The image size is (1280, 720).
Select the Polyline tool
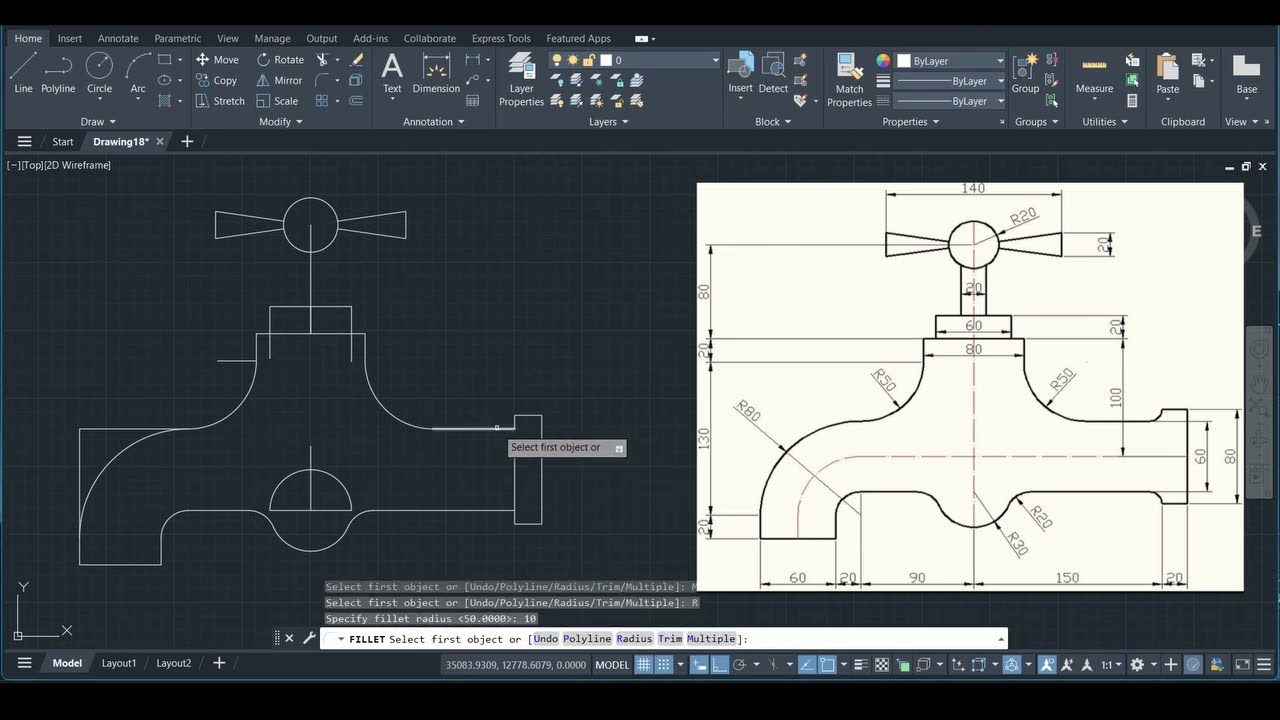pos(58,73)
